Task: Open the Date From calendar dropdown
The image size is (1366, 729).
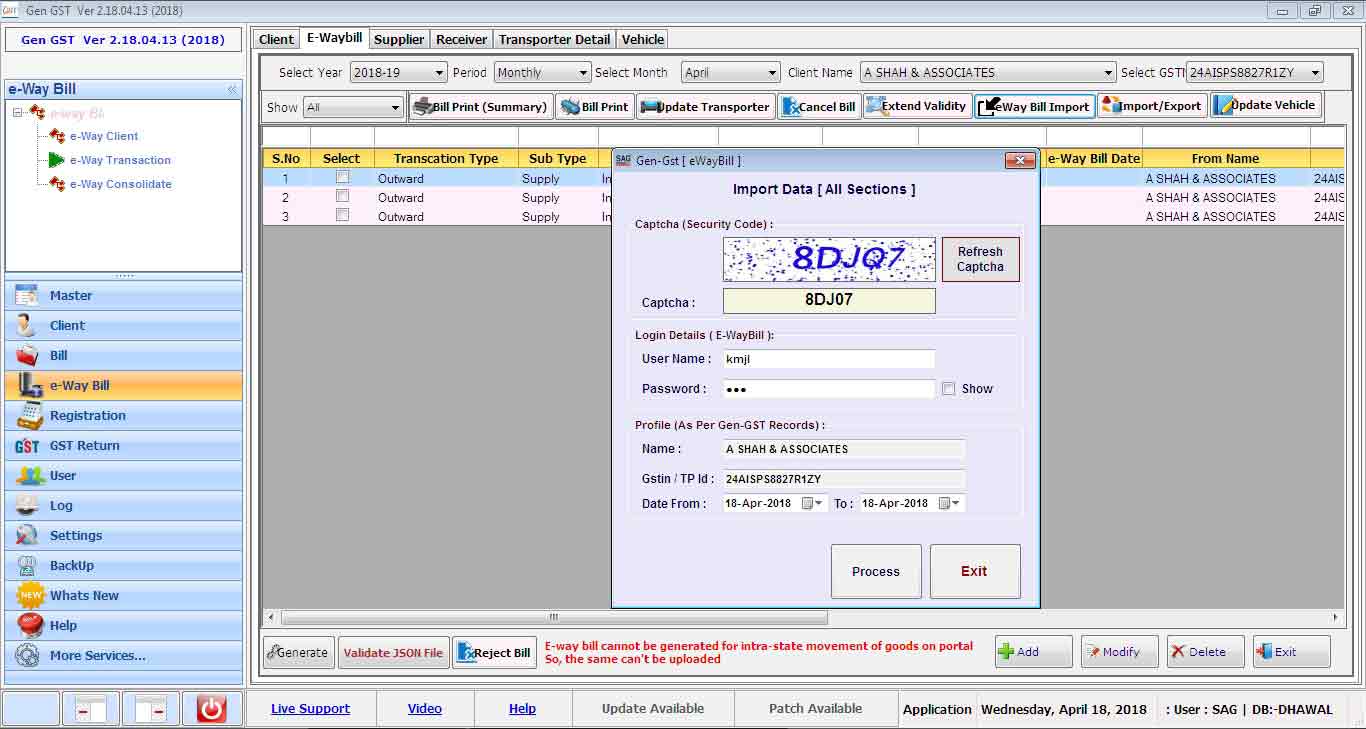Action: coord(820,504)
